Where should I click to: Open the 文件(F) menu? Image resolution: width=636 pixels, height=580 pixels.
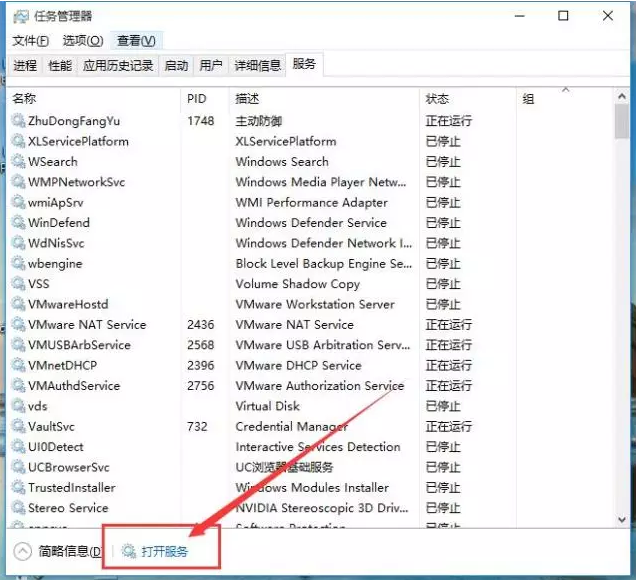[30, 41]
